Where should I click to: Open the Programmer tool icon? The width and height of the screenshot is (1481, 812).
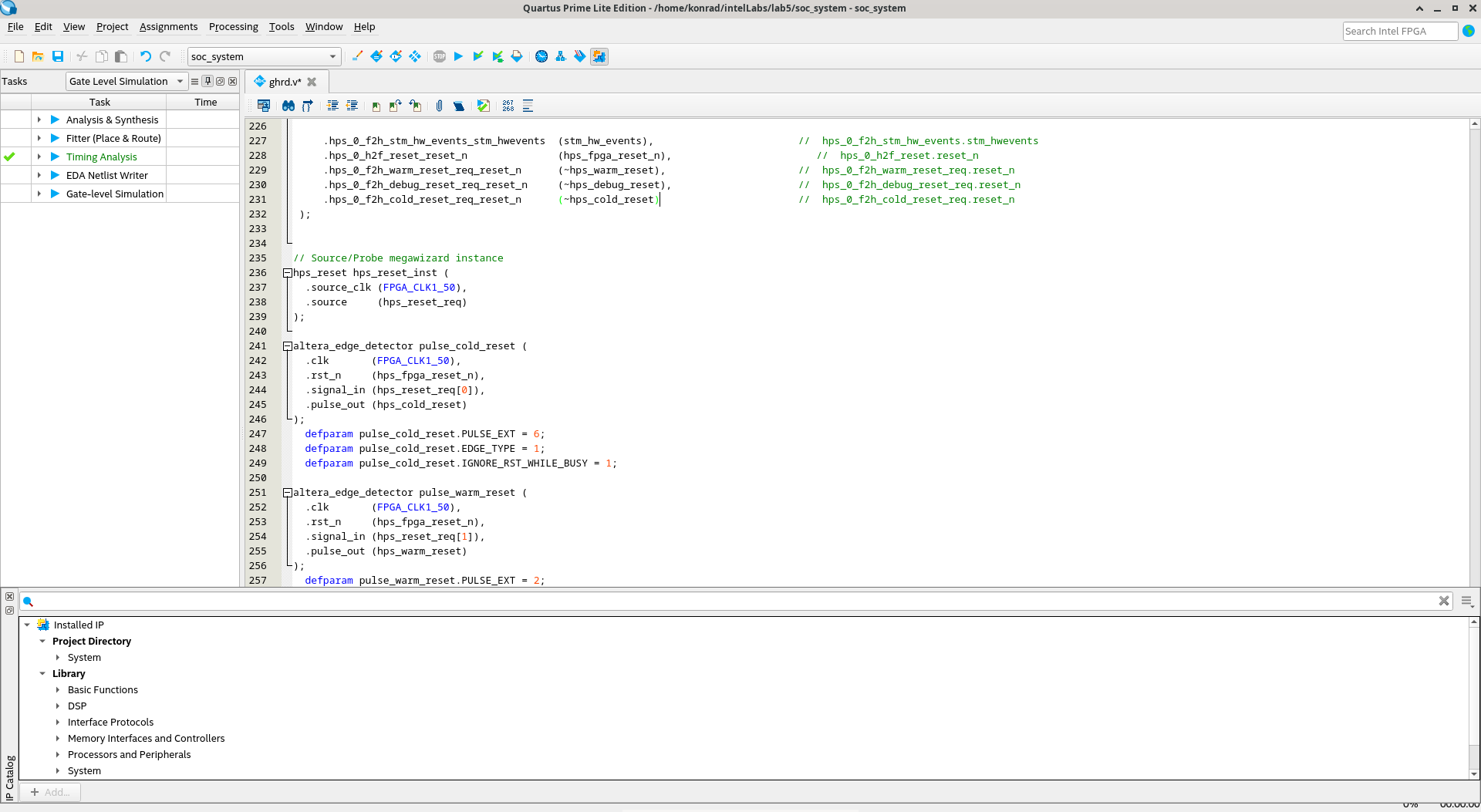coord(580,56)
